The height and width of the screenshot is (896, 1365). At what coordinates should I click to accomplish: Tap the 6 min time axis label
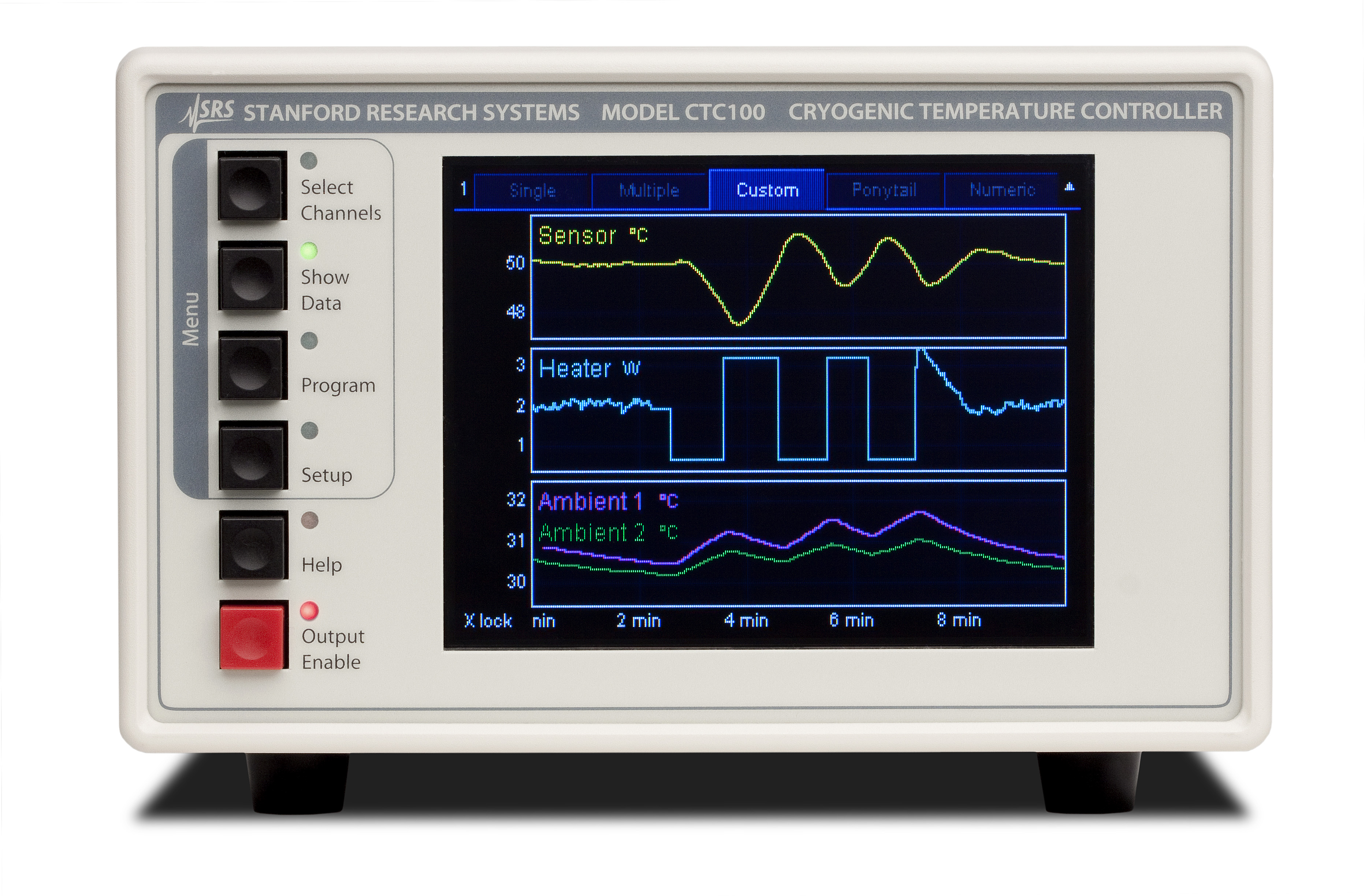852,620
